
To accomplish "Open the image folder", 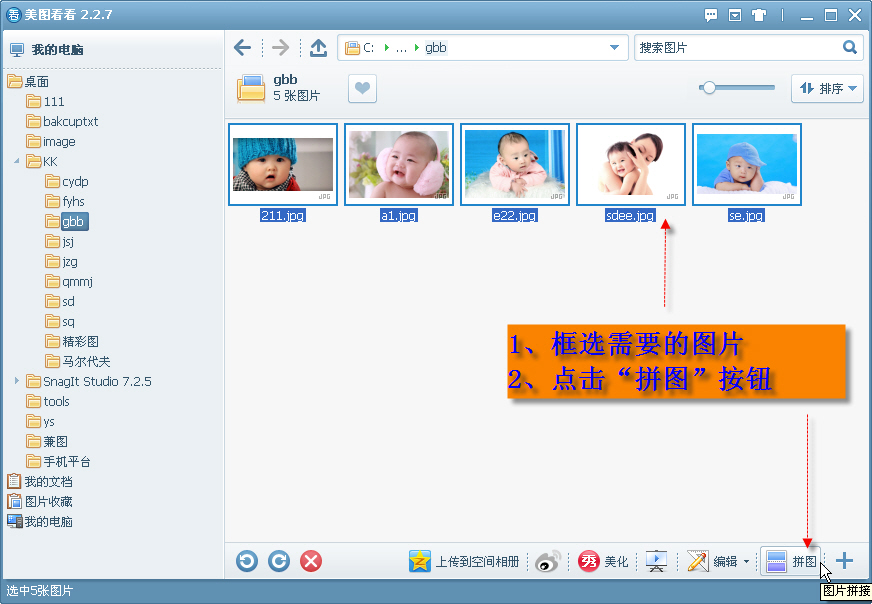I will coord(51,142).
